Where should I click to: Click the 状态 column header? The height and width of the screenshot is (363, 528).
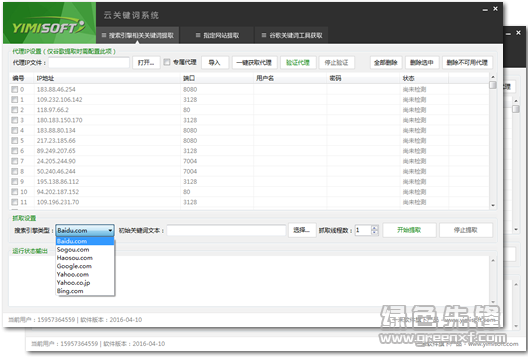424,78
